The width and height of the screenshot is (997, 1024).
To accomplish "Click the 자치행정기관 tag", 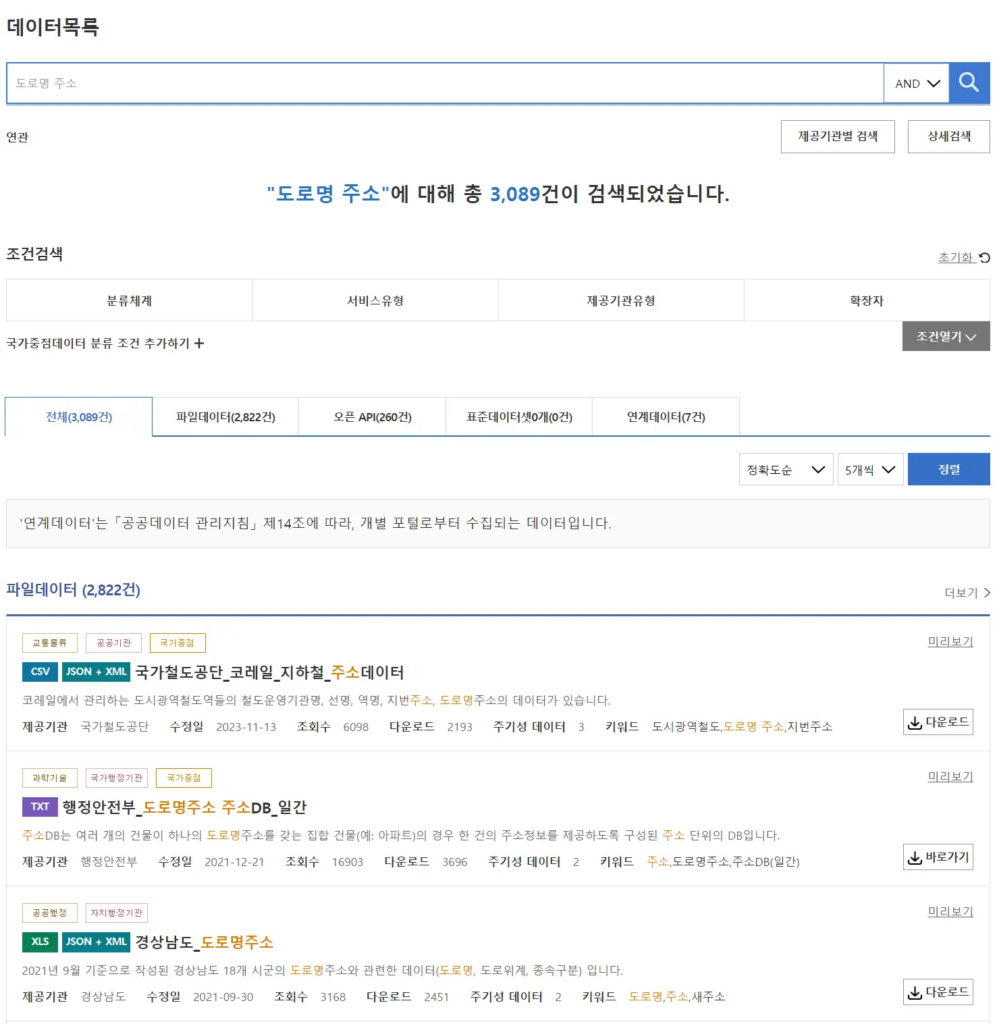I will (117, 912).
